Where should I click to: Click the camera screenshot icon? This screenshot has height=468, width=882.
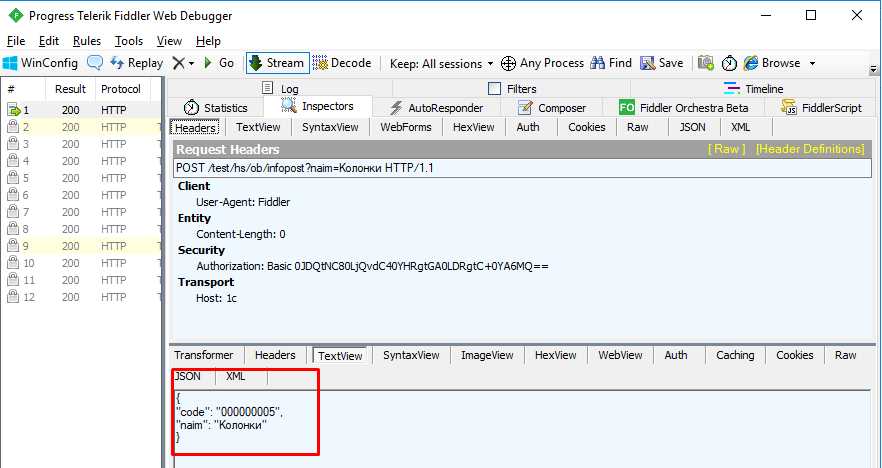click(706, 63)
